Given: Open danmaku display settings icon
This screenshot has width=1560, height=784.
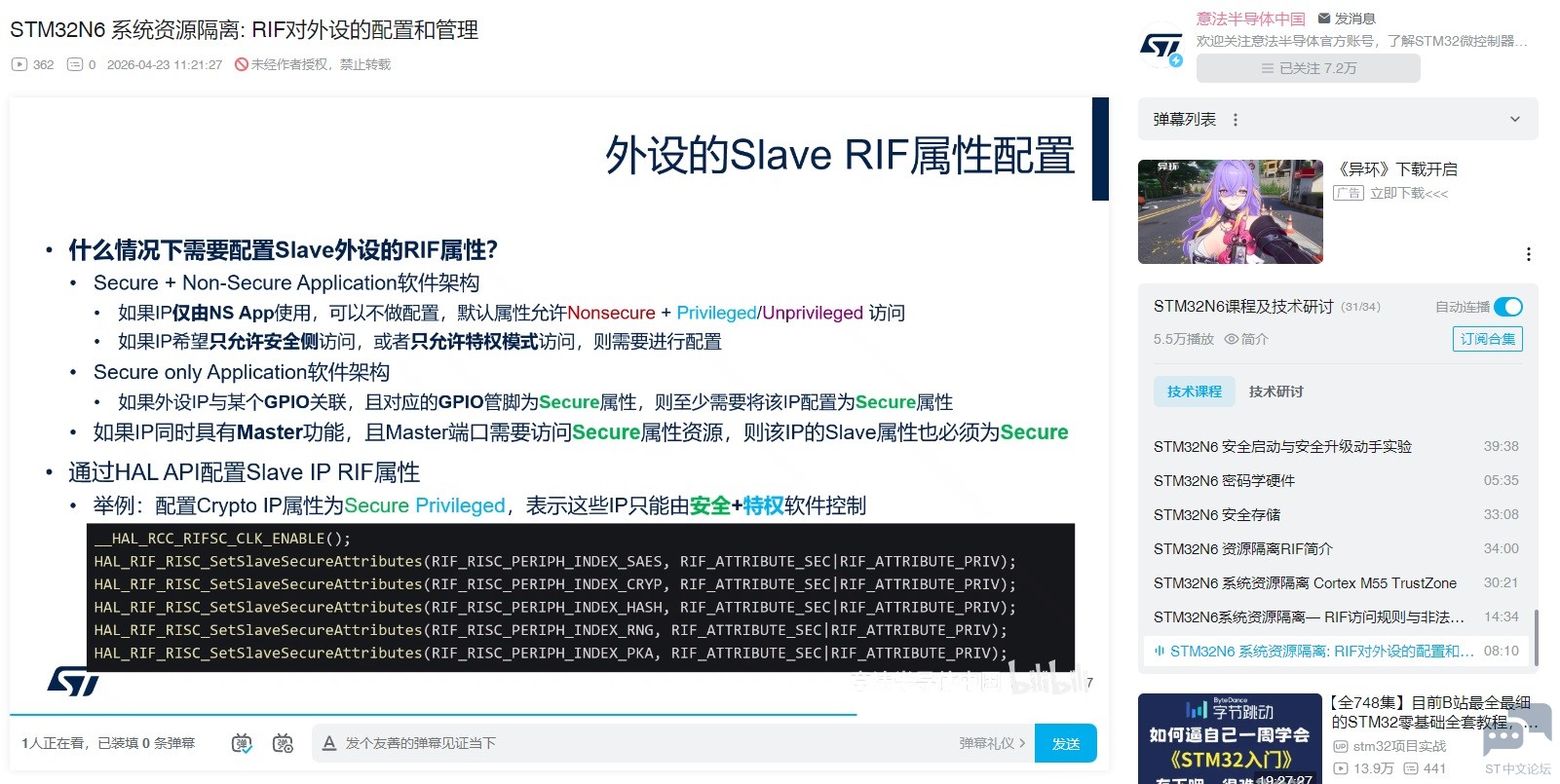Looking at the screenshot, I should 283,743.
